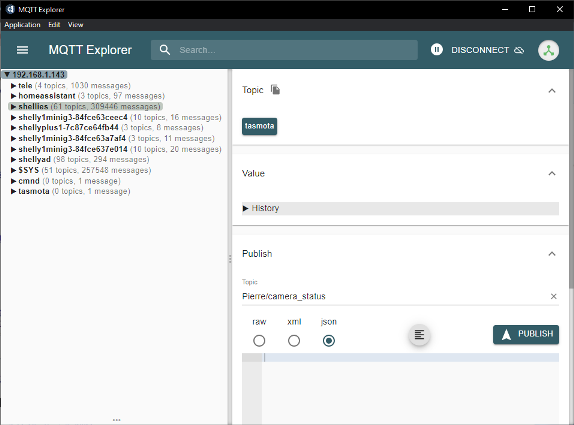The height and width of the screenshot is (425, 574).
Task: Click the right panel vertical scrollbar
Action: pyautogui.click(x=571, y=179)
